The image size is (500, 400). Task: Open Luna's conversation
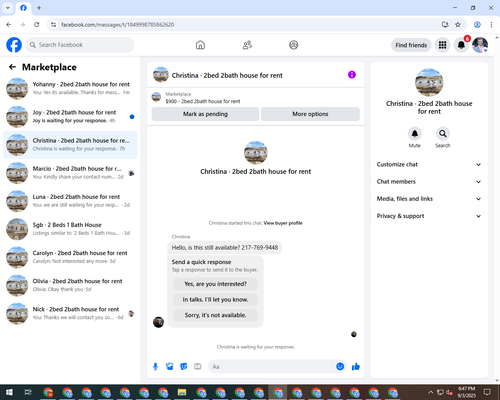point(70,201)
